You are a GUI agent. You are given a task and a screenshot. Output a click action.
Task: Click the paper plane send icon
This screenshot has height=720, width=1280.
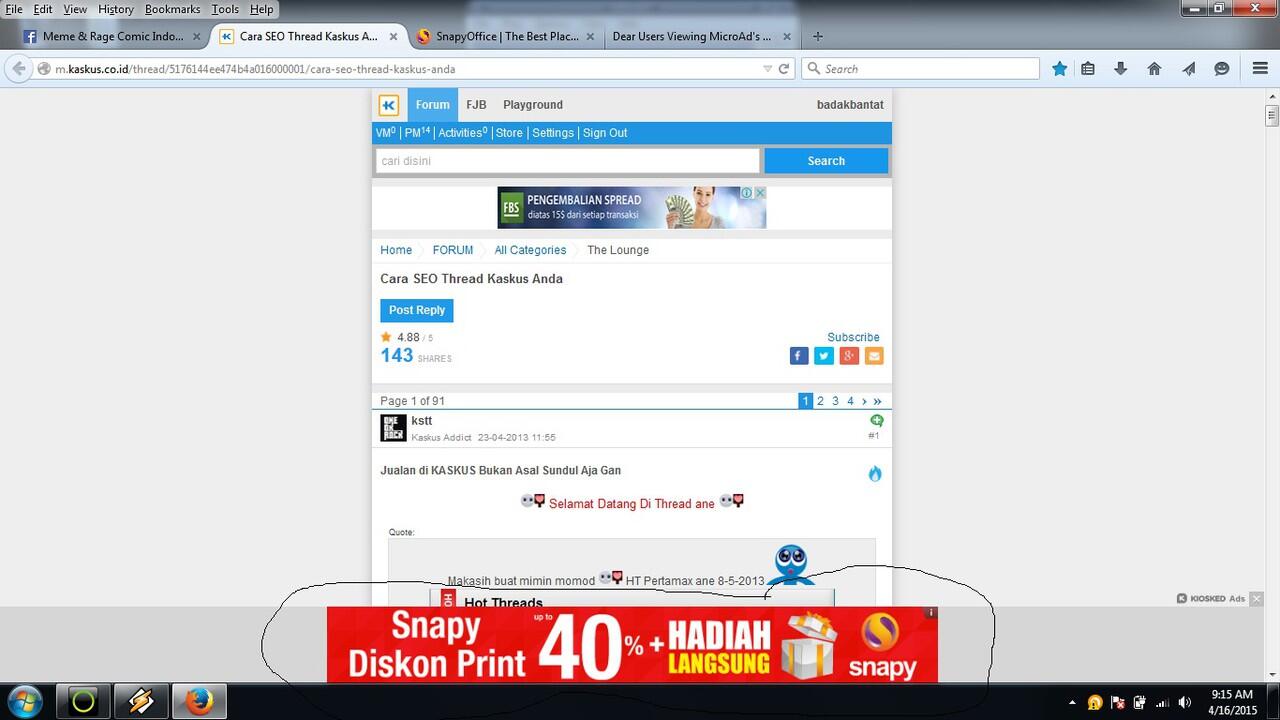(x=1188, y=69)
